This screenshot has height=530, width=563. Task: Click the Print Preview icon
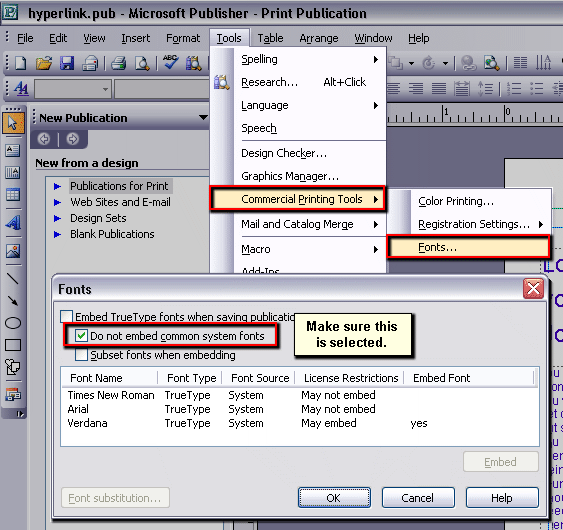[142, 63]
